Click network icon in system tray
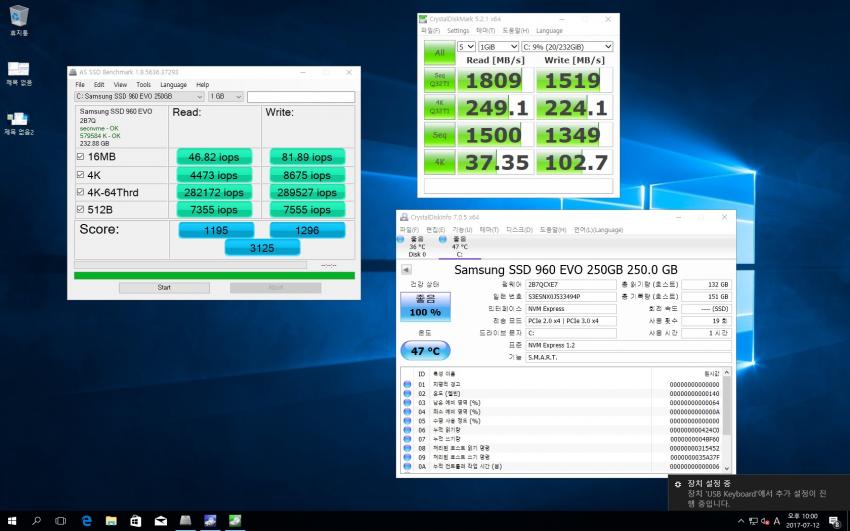Image resolution: width=850 pixels, height=531 pixels. (x=753, y=521)
